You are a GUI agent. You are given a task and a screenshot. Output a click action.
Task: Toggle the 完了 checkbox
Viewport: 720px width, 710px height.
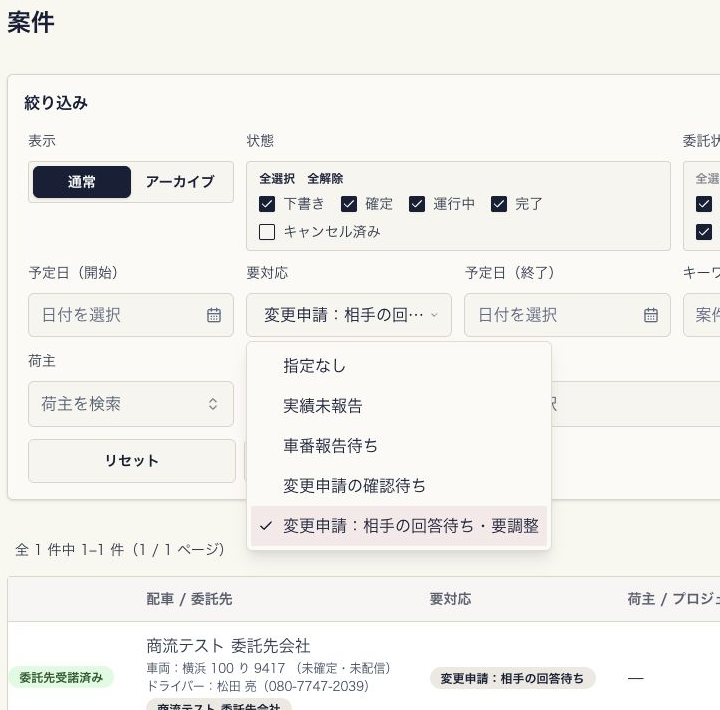point(499,204)
